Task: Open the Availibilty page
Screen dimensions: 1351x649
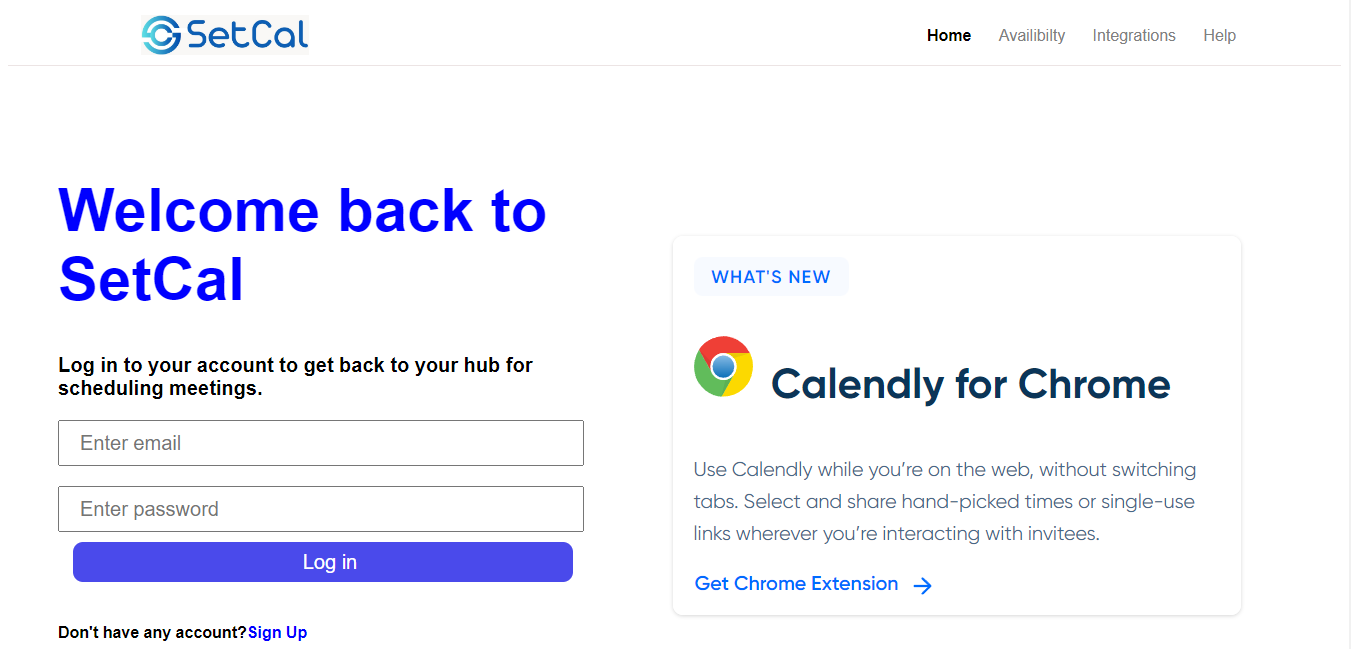Action: [1032, 35]
